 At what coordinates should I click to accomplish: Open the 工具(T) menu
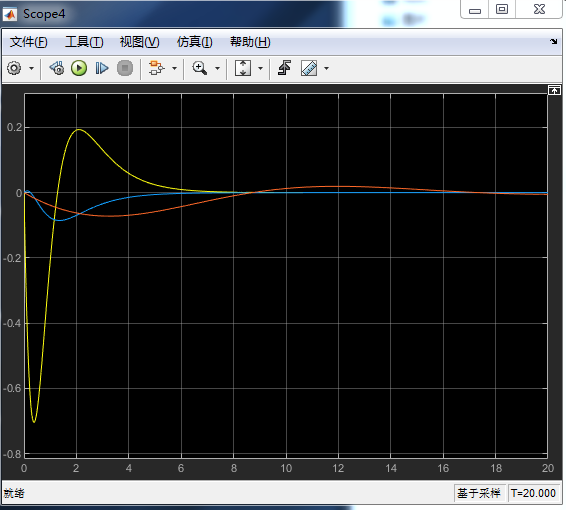[x=84, y=42]
